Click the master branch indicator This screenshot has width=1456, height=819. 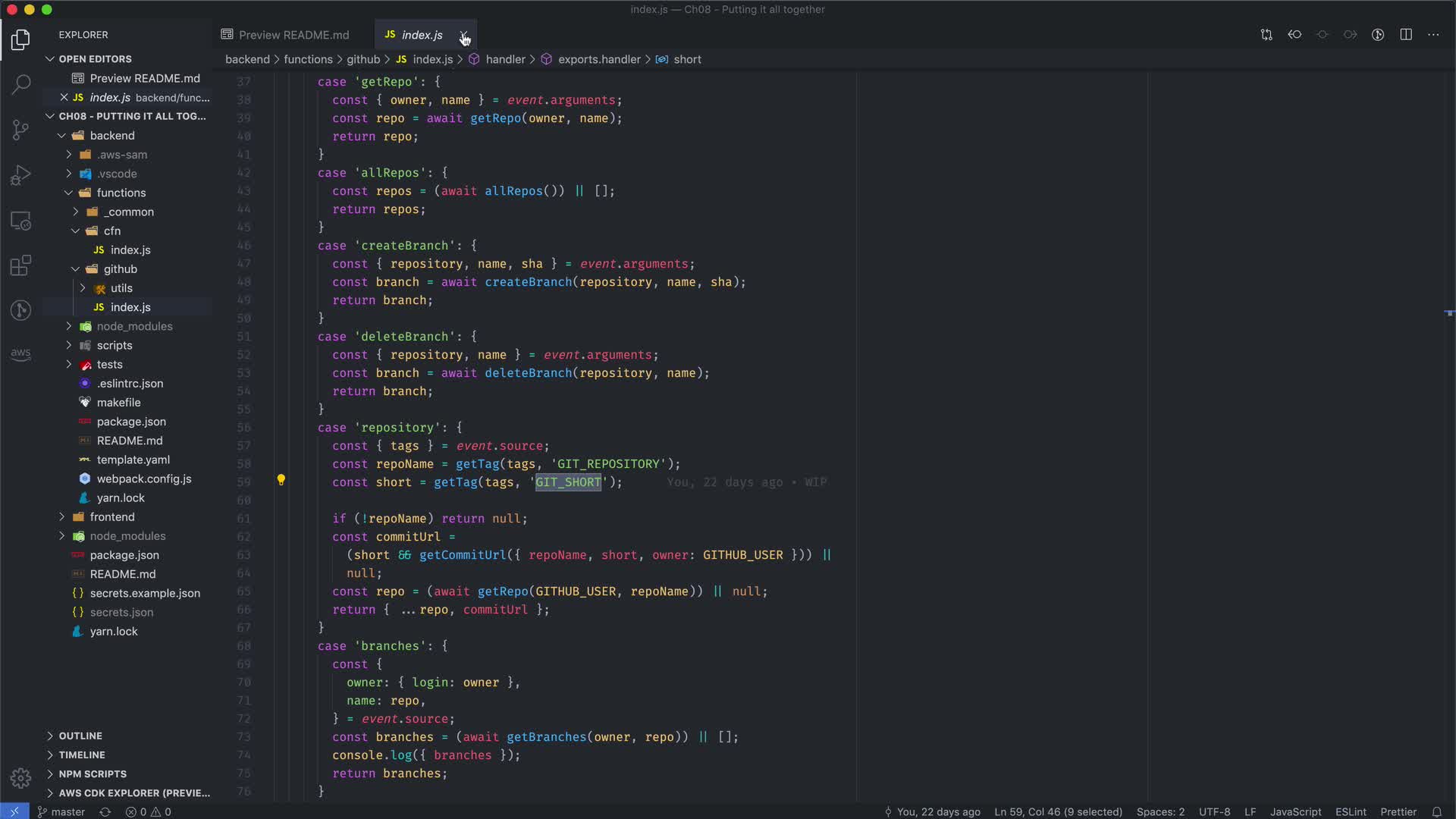click(x=61, y=811)
